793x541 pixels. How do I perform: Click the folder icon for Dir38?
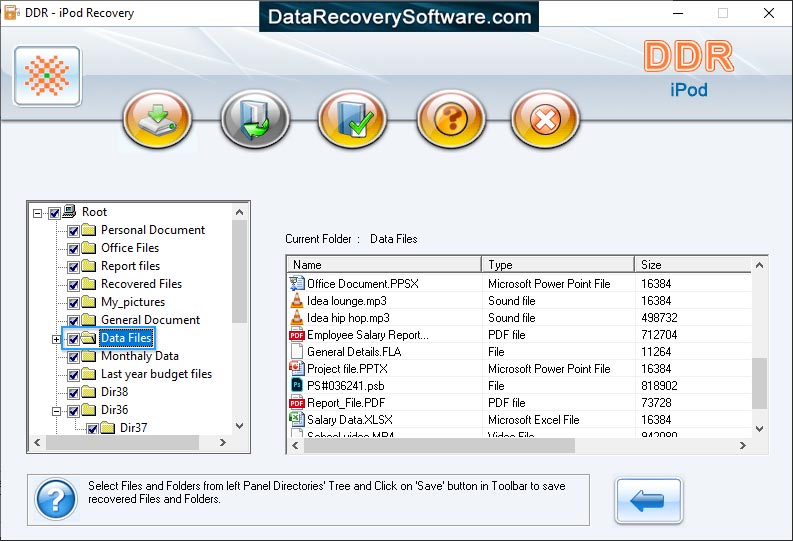point(89,392)
